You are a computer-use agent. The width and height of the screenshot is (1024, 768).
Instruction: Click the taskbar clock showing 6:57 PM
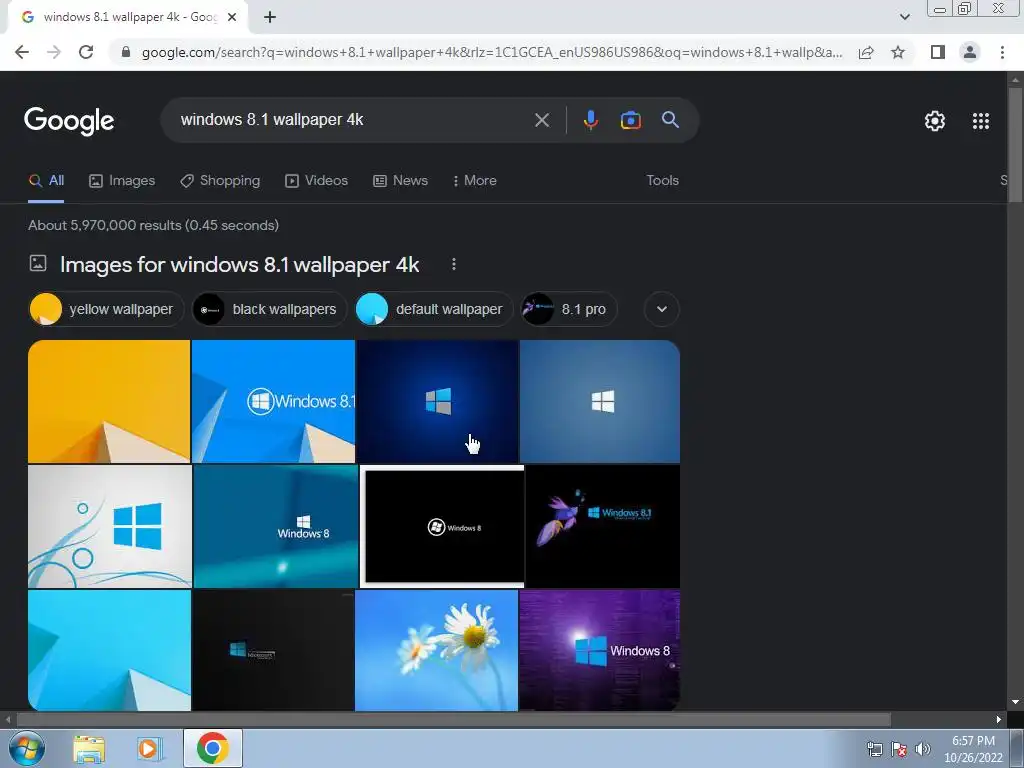(973, 749)
